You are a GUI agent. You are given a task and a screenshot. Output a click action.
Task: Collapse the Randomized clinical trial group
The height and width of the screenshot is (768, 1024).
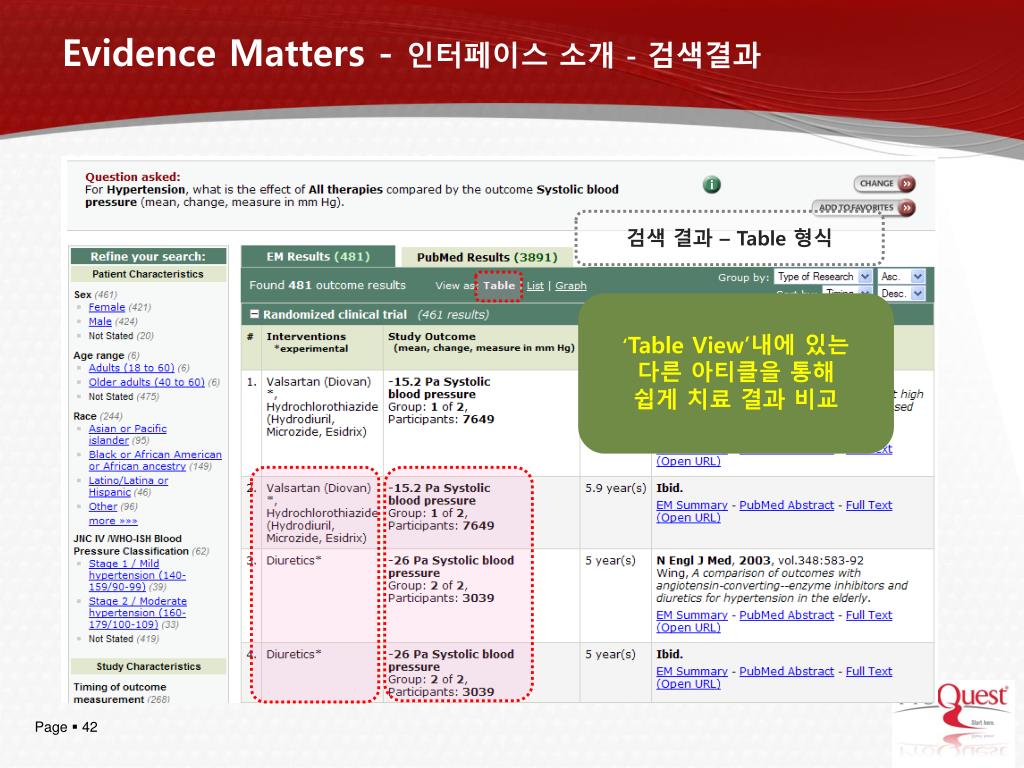click(x=254, y=314)
